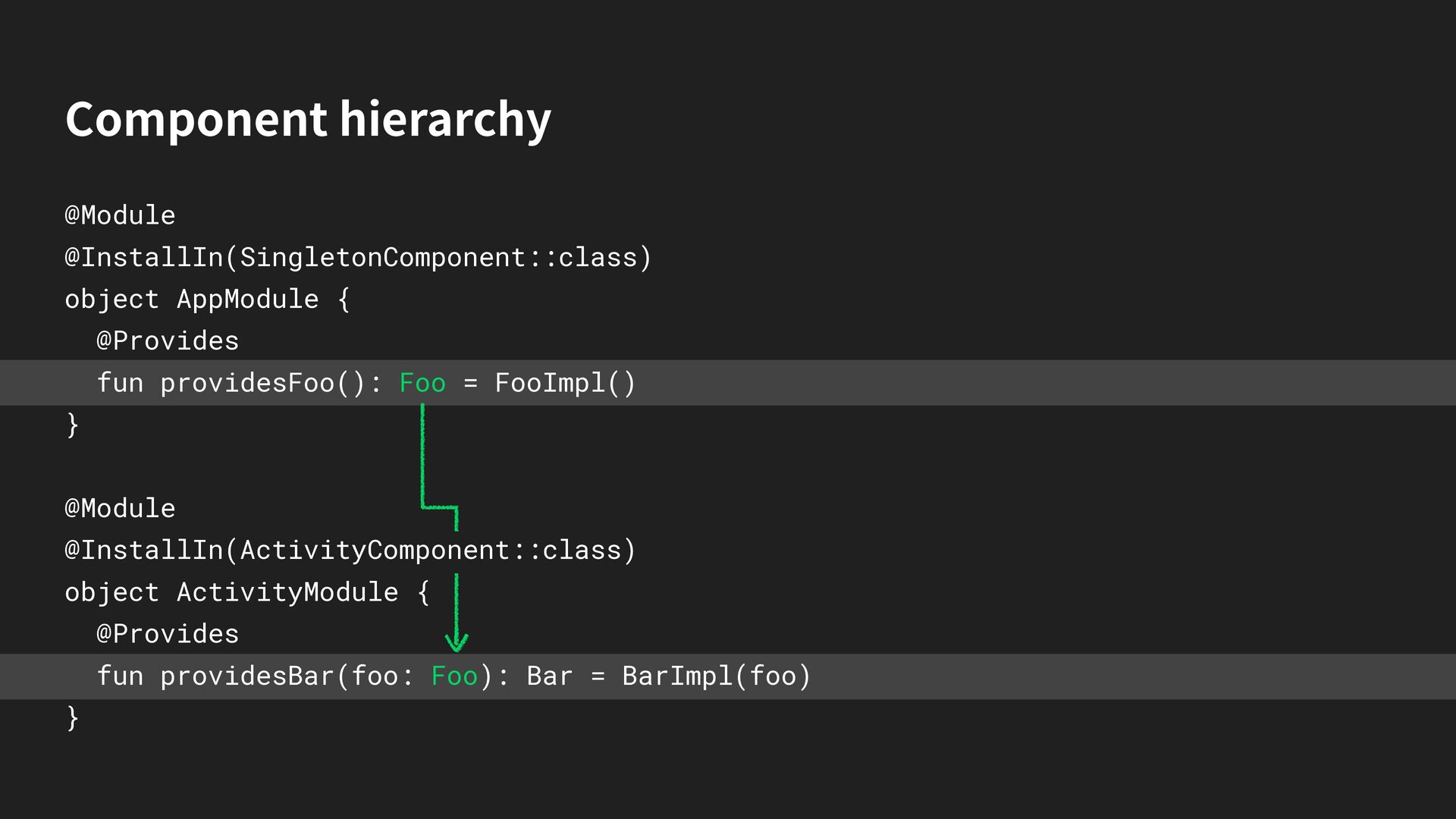This screenshot has height=819, width=1456.
Task: Click the BarImpl(foo) constructor call
Action: (716, 676)
